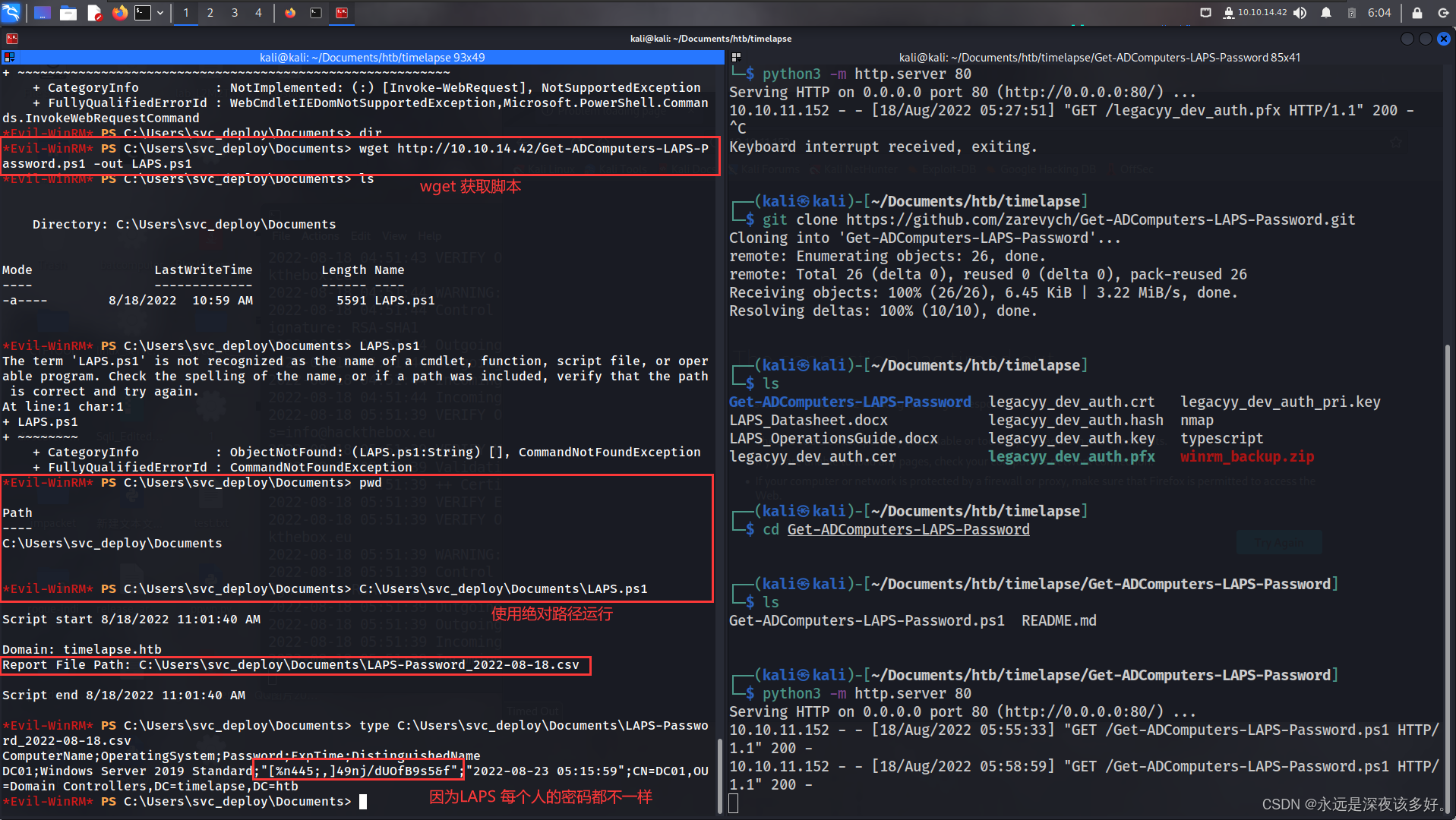Minimize the Terminator window
This screenshot has height=820, width=1456.
coord(1407,39)
